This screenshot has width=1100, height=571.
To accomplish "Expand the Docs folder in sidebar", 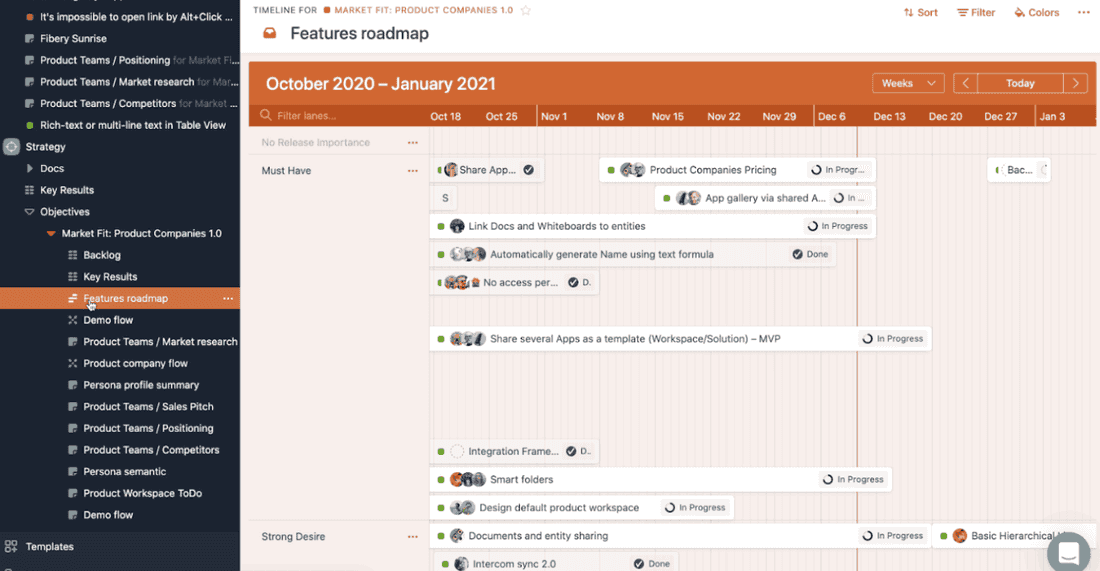I will [29, 168].
